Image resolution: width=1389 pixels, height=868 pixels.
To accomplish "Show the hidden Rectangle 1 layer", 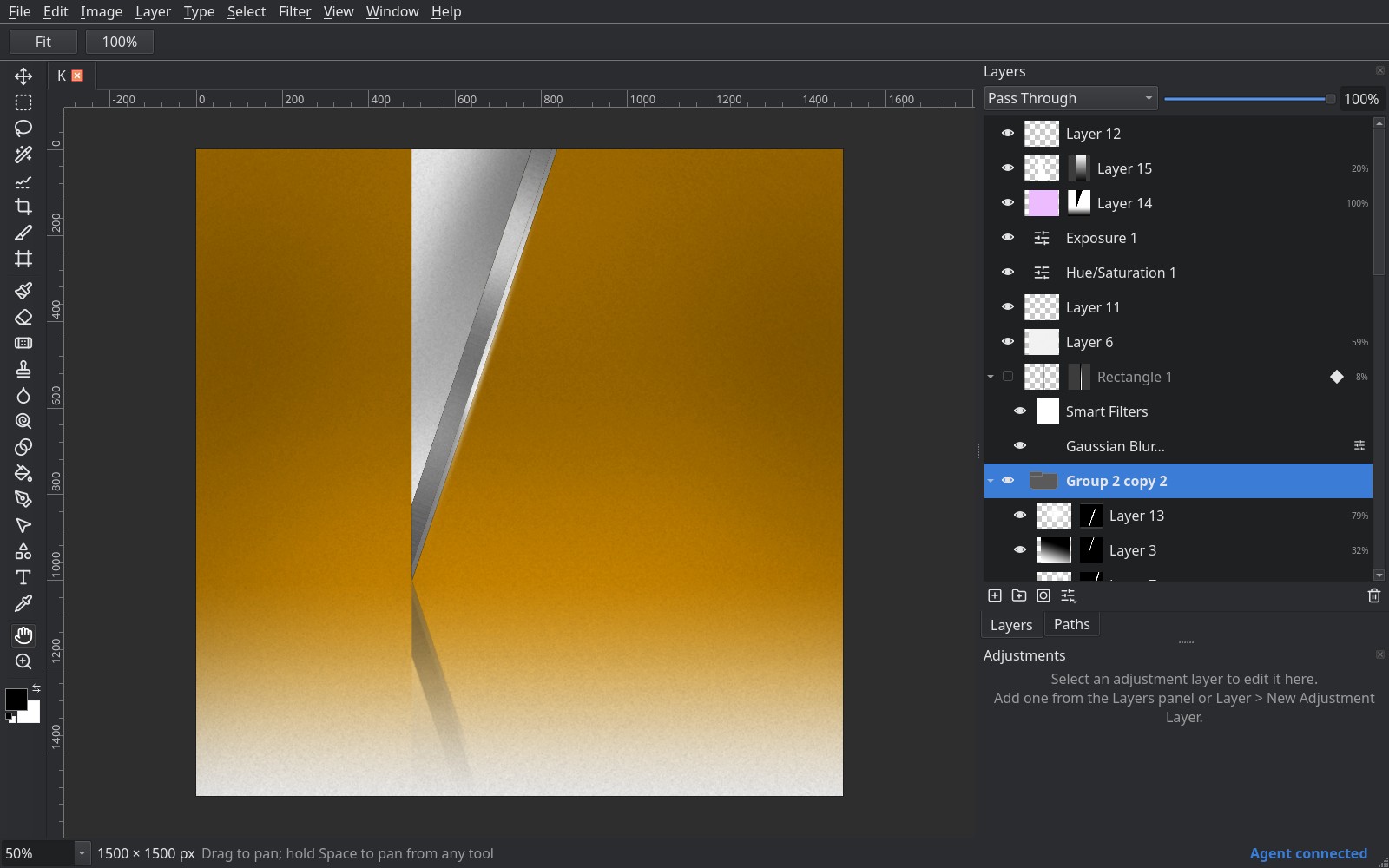I will (x=1008, y=377).
